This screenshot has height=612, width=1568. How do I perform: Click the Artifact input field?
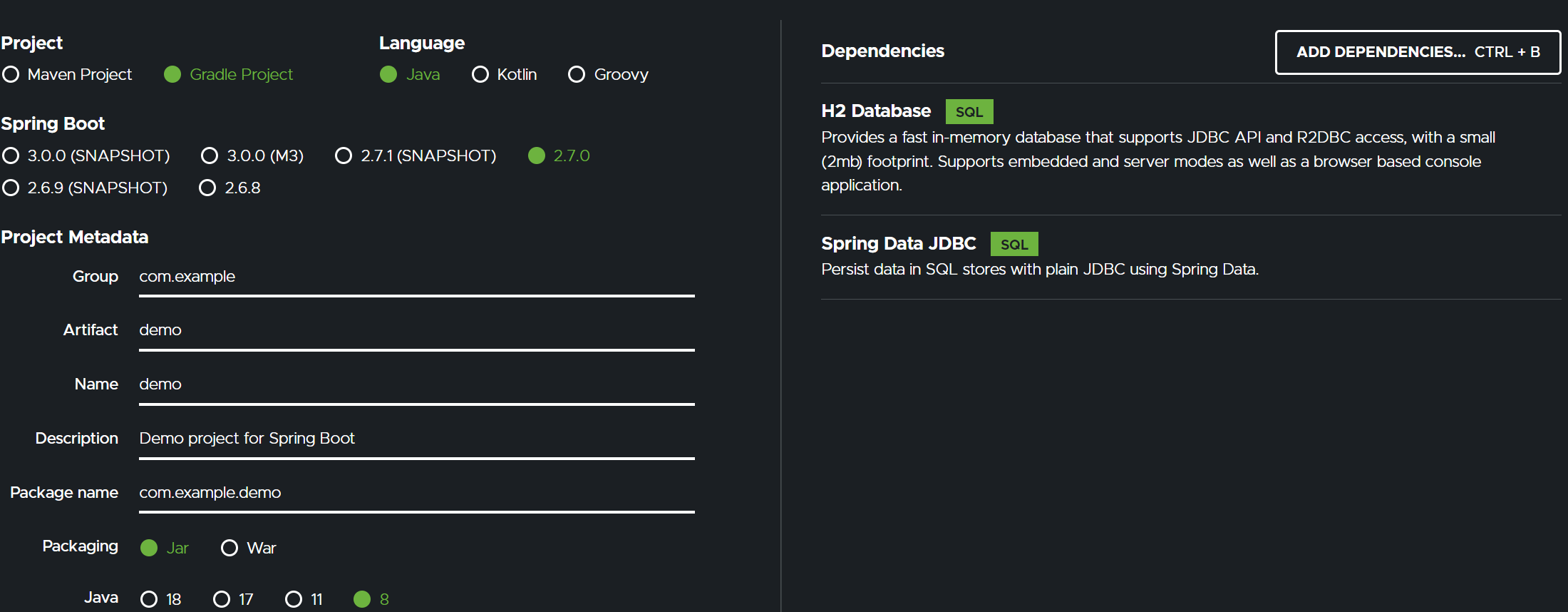pos(417,330)
